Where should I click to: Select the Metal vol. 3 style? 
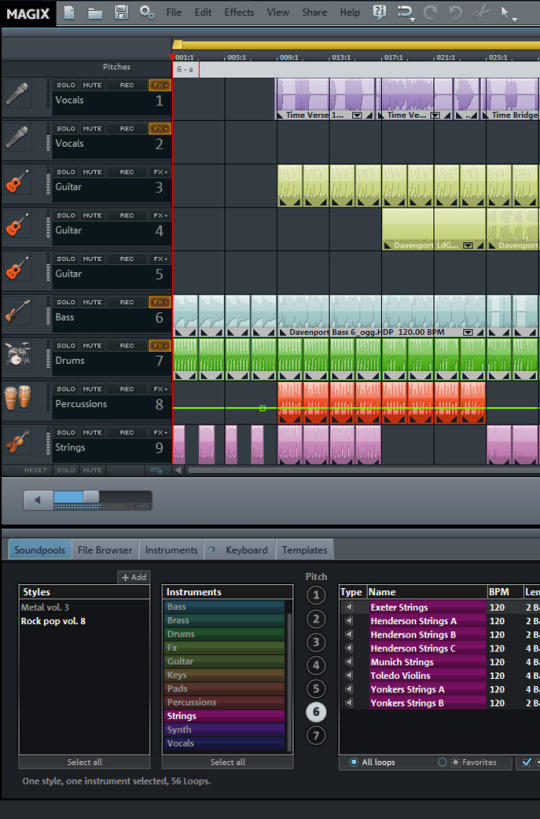click(45, 607)
